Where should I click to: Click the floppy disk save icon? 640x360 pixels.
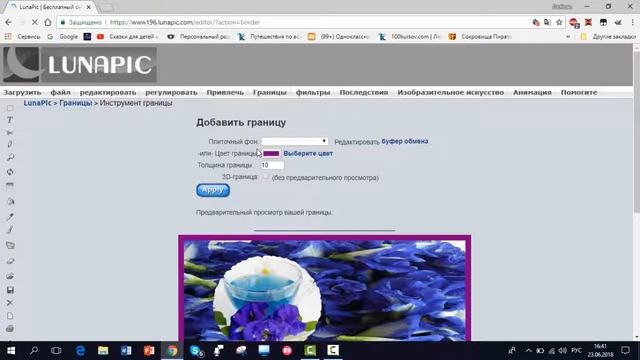(x=10, y=290)
